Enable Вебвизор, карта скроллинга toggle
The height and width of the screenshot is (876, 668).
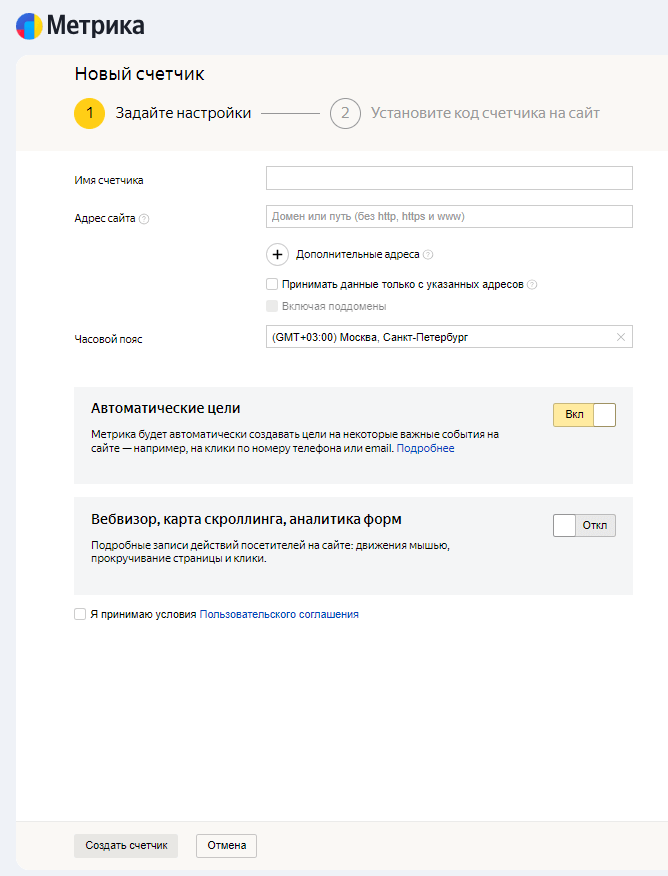click(x=584, y=525)
